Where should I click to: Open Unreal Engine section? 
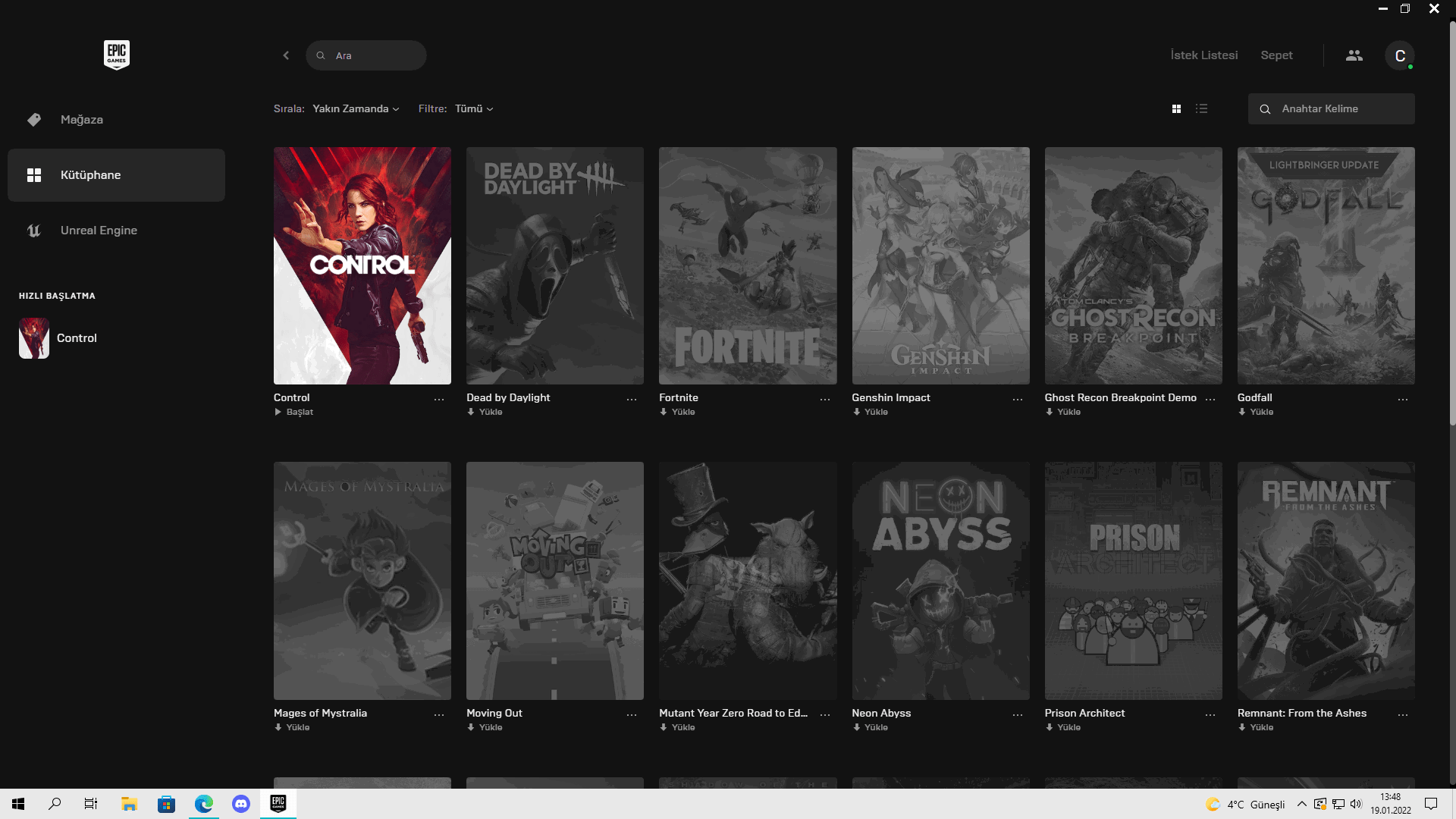pos(116,231)
